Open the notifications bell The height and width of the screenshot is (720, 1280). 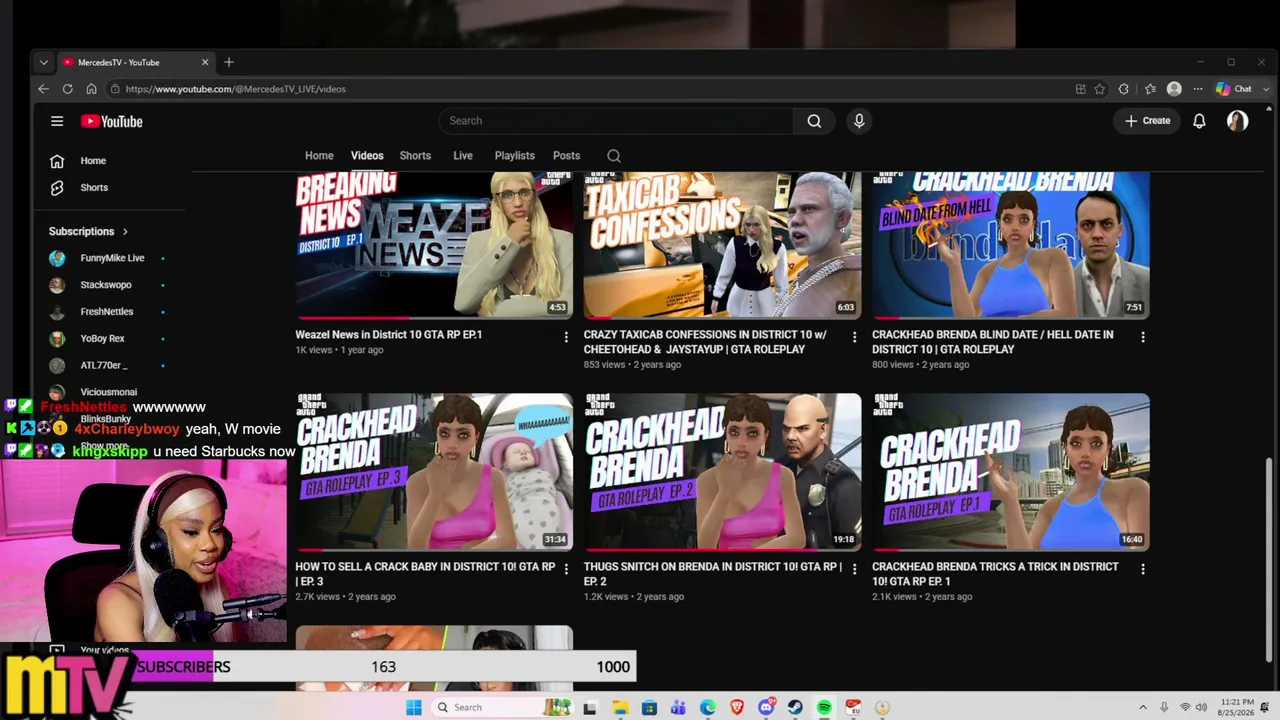pos(1199,121)
